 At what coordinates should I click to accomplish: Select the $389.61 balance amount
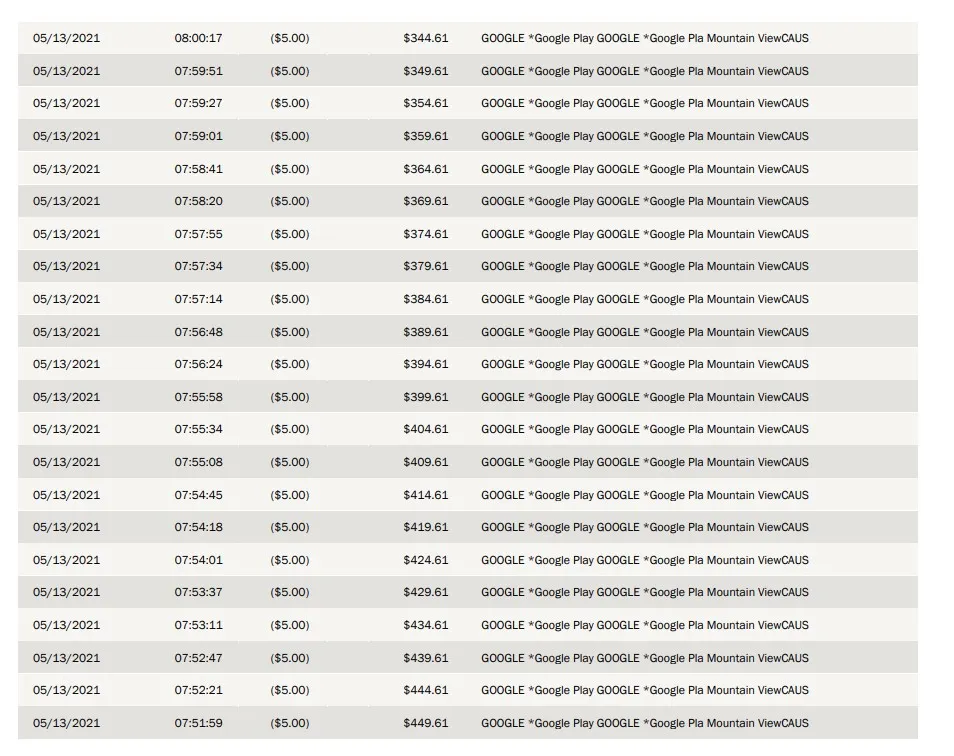[426, 332]
